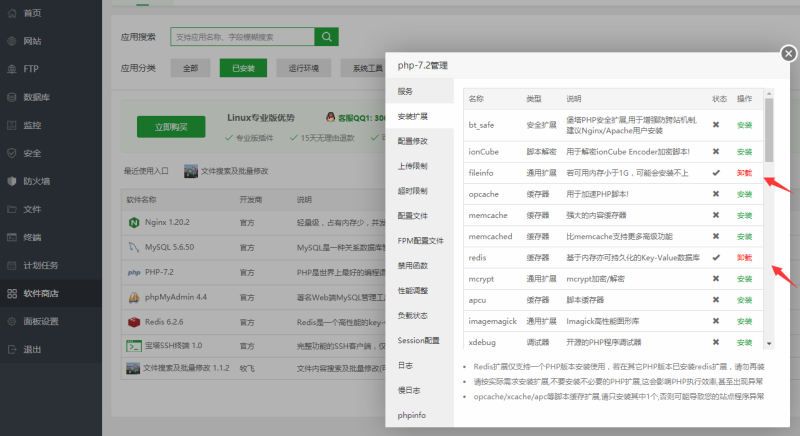This screenshot has height=436, width=800.
Task: Open the phpinfo tab
Action: tap(419, 416)
